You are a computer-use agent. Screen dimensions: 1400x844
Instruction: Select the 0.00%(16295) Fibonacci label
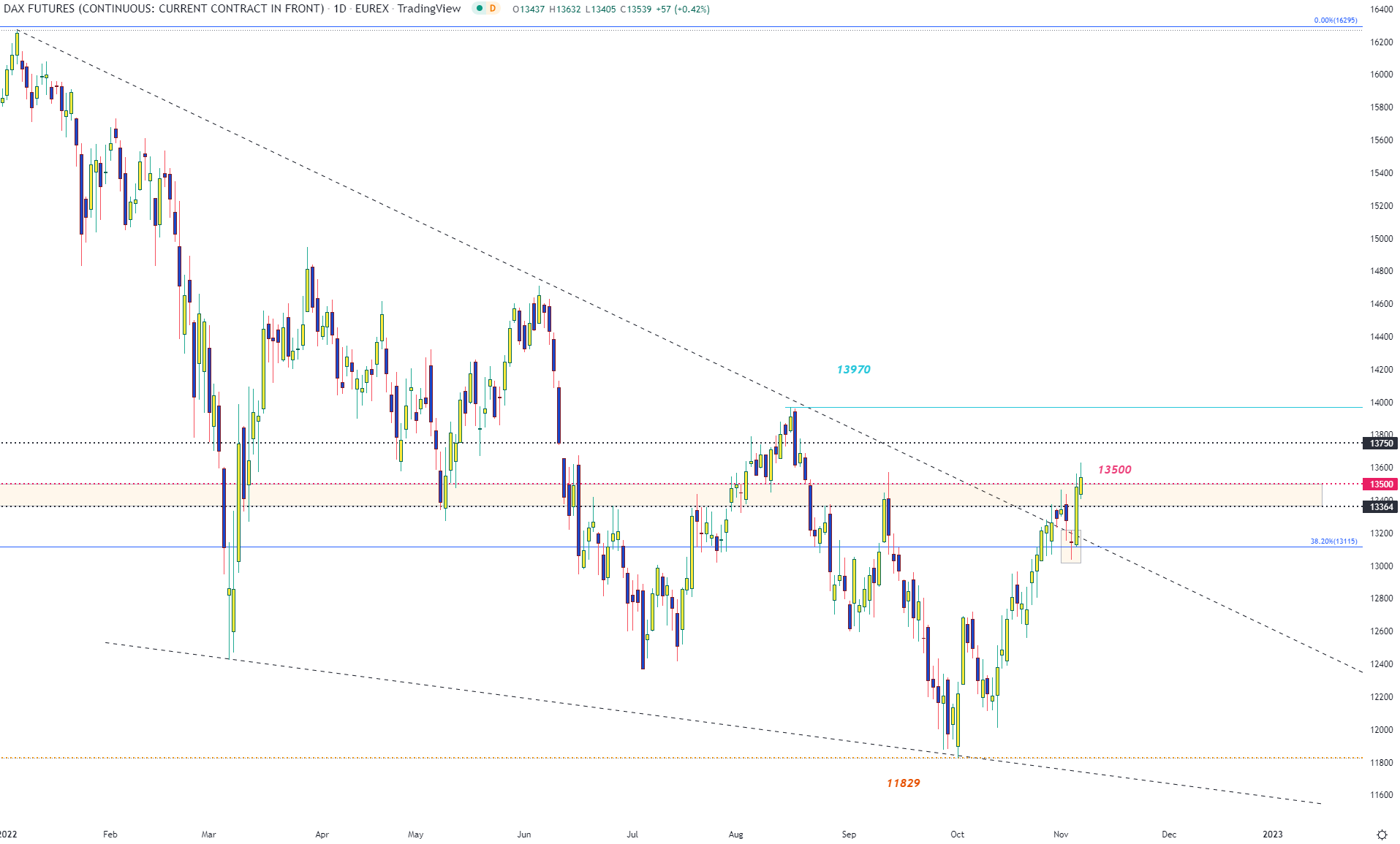[1336, 20]
